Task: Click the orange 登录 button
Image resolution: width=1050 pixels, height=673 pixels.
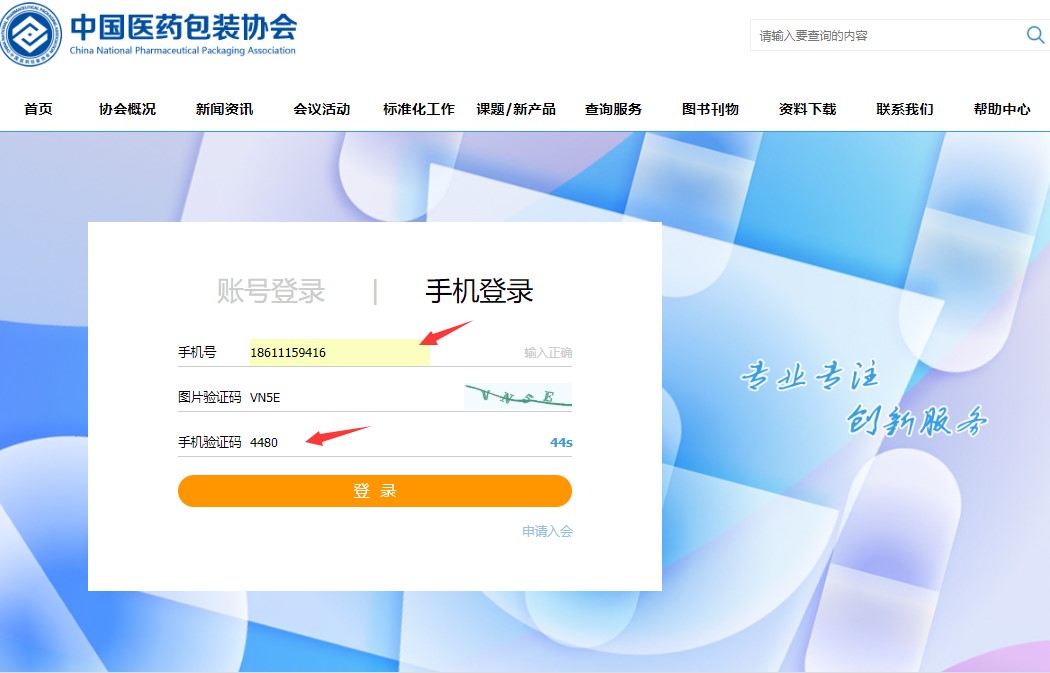Action: coord(375,491)
